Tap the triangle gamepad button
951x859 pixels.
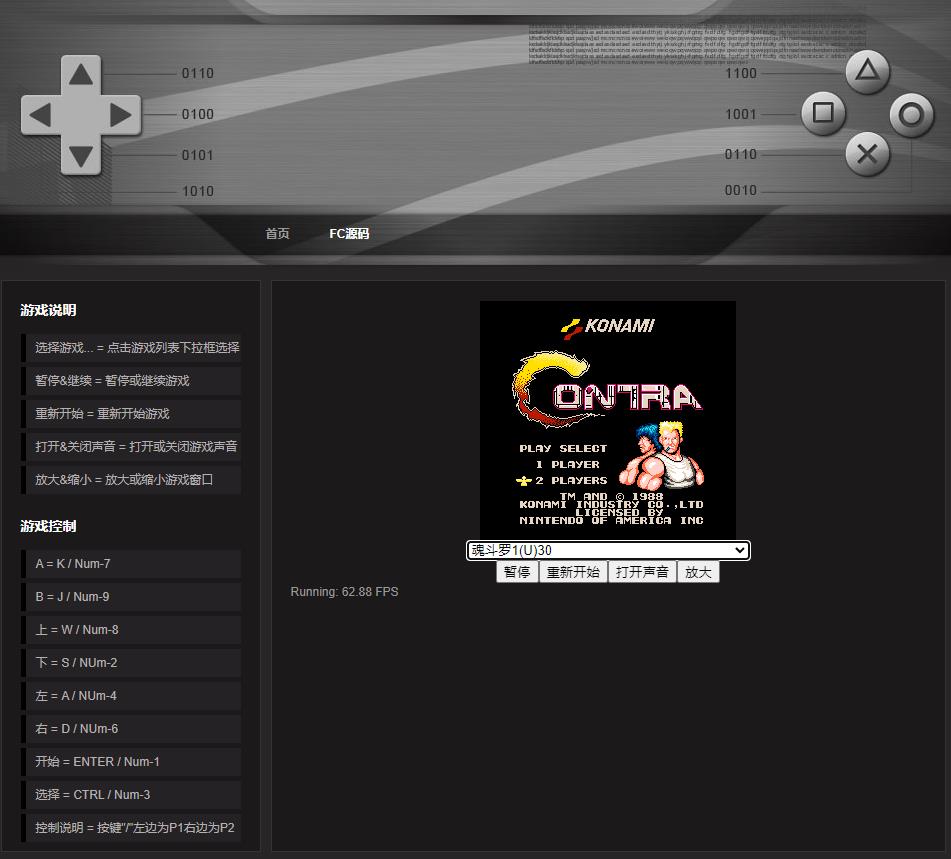(x=867, y=72)
